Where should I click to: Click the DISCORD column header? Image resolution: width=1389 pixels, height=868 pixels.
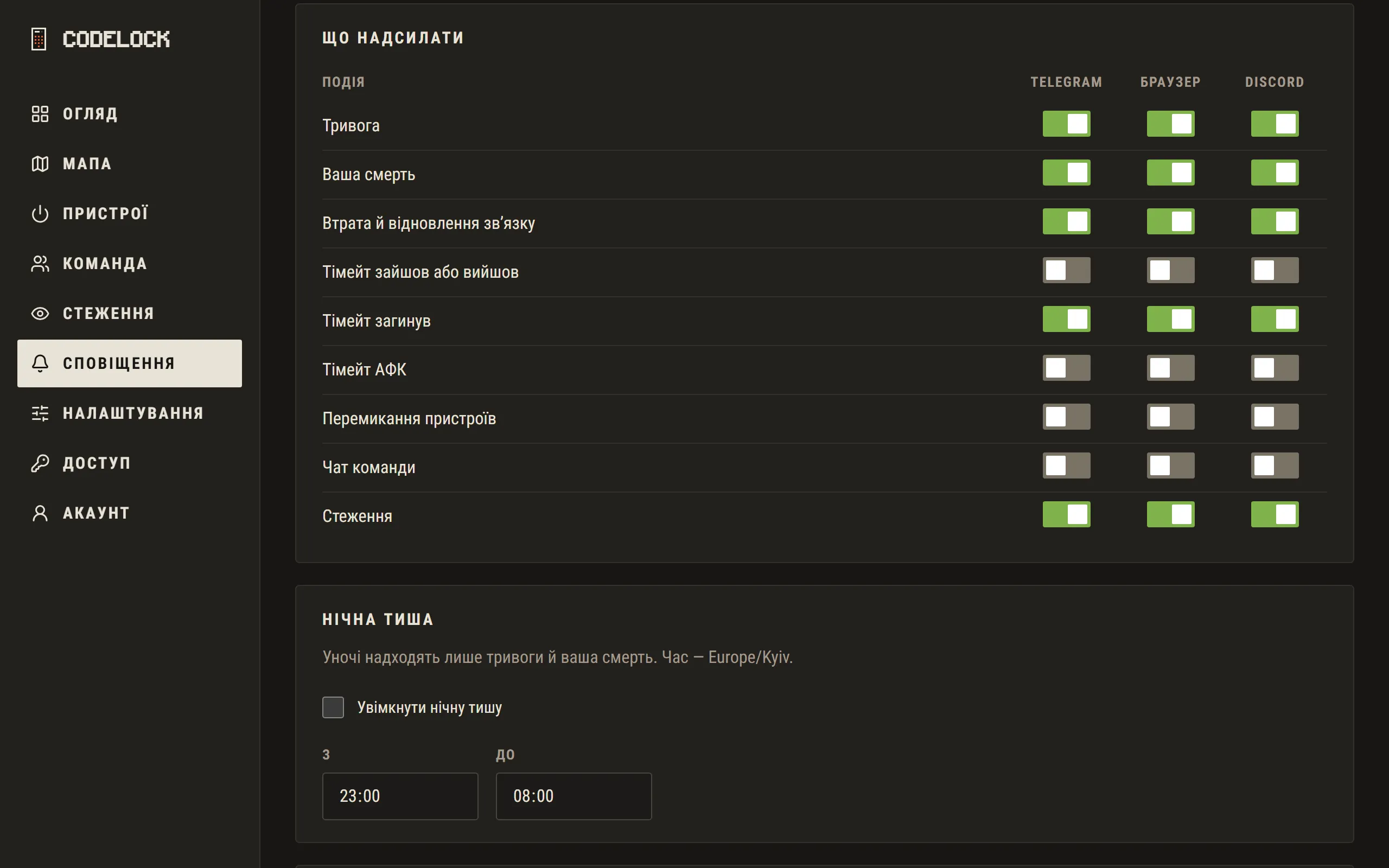(1275, 82)
